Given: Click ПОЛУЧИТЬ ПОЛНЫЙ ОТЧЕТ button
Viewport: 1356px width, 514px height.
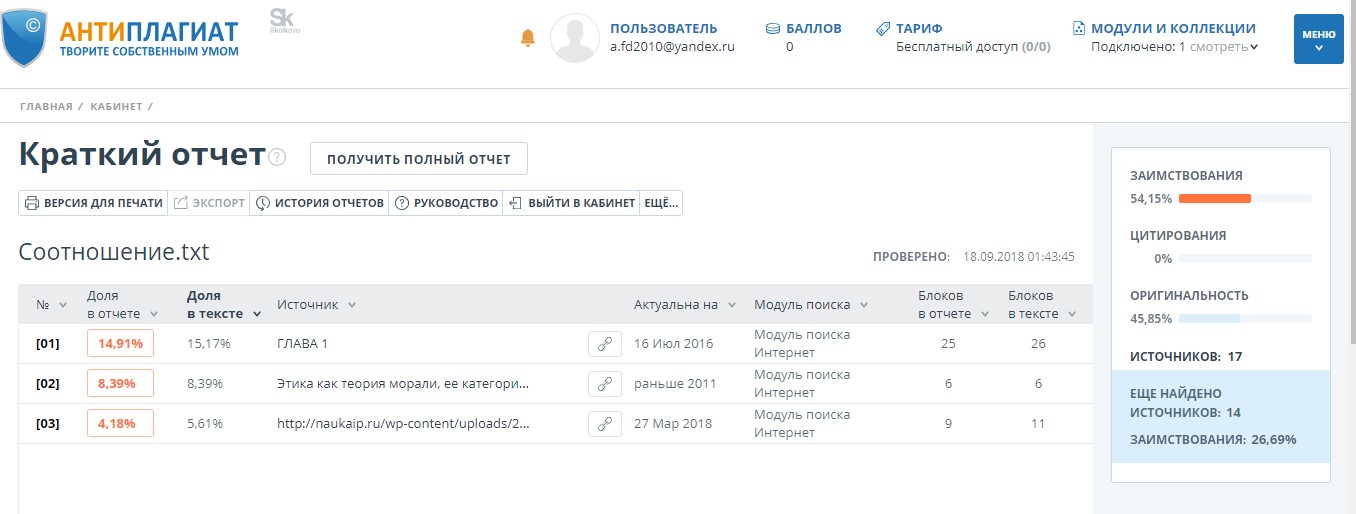Looking at the screenshot, I should [418, 159].
